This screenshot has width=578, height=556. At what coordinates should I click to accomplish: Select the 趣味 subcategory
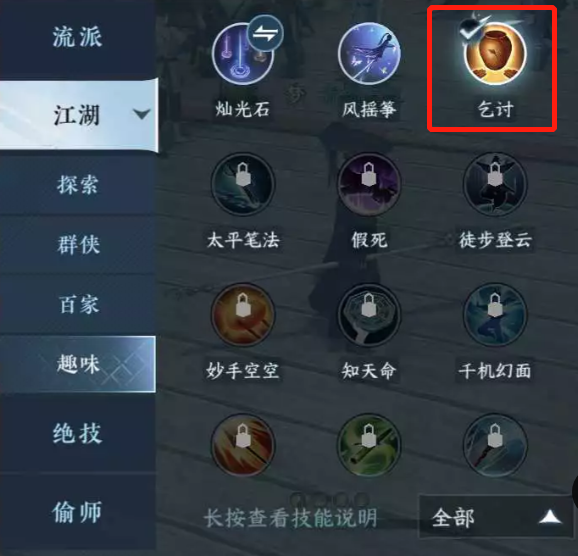77,364
